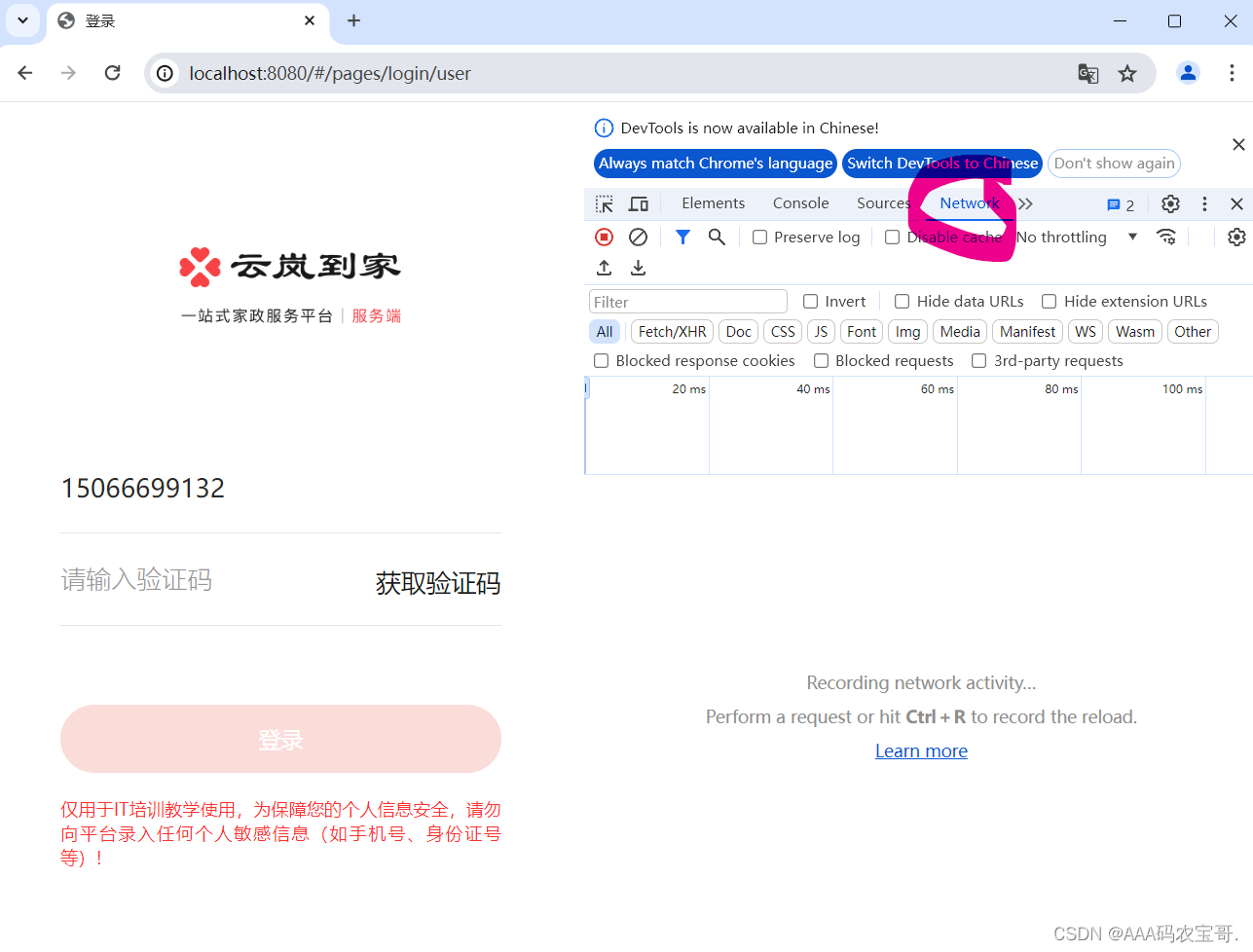Open the forward navigation arrow

68,73
